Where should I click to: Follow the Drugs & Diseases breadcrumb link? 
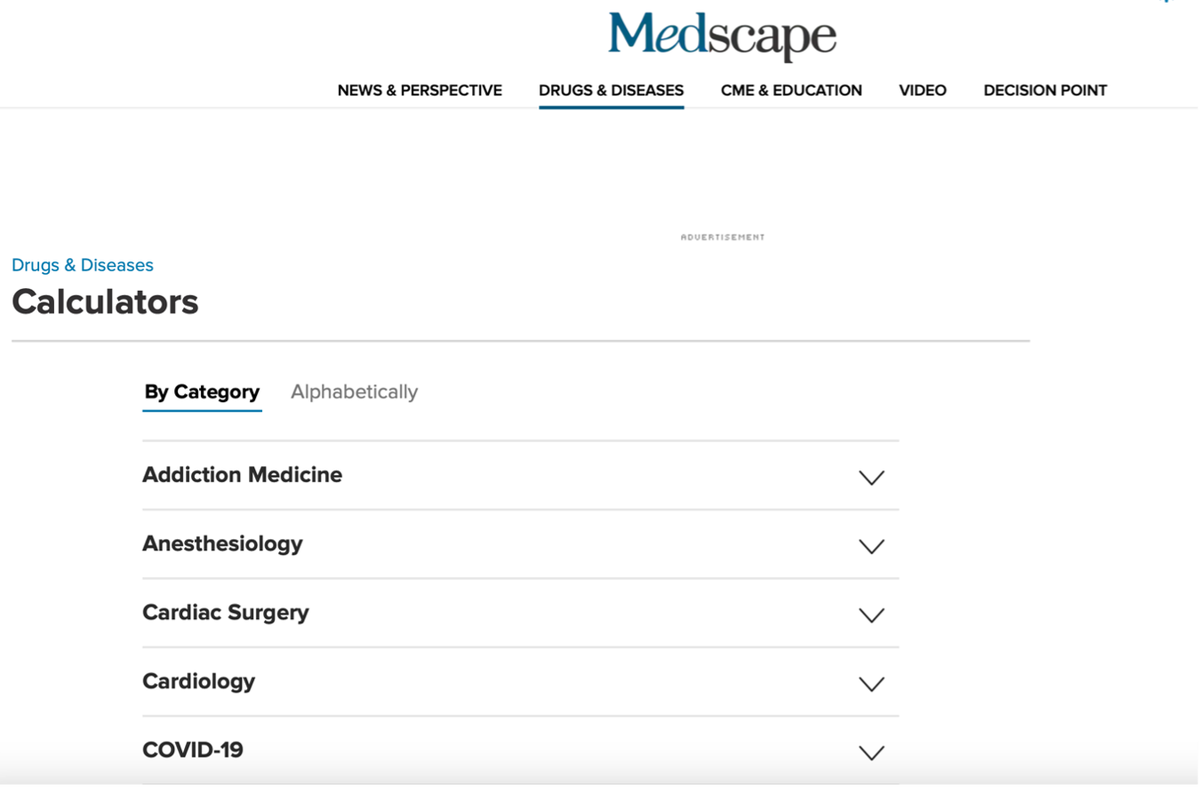click(83, 265)
